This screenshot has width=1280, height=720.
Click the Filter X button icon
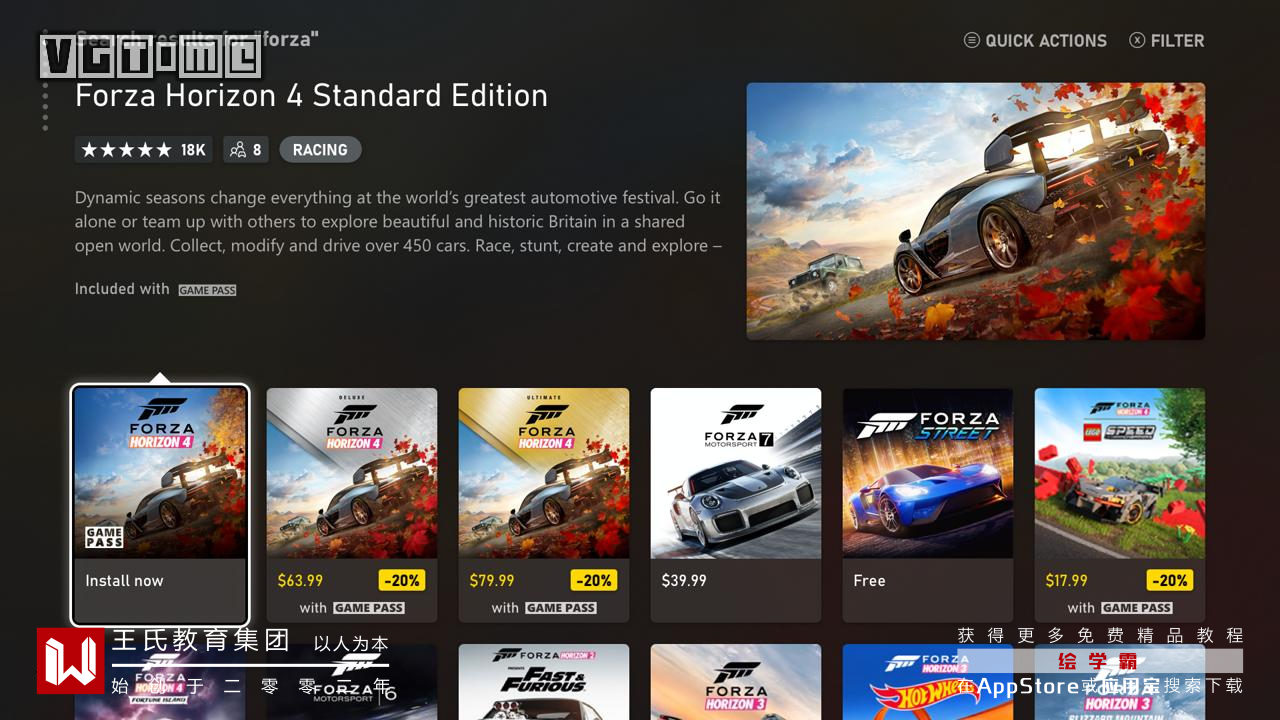click(x=1137, y=40)
